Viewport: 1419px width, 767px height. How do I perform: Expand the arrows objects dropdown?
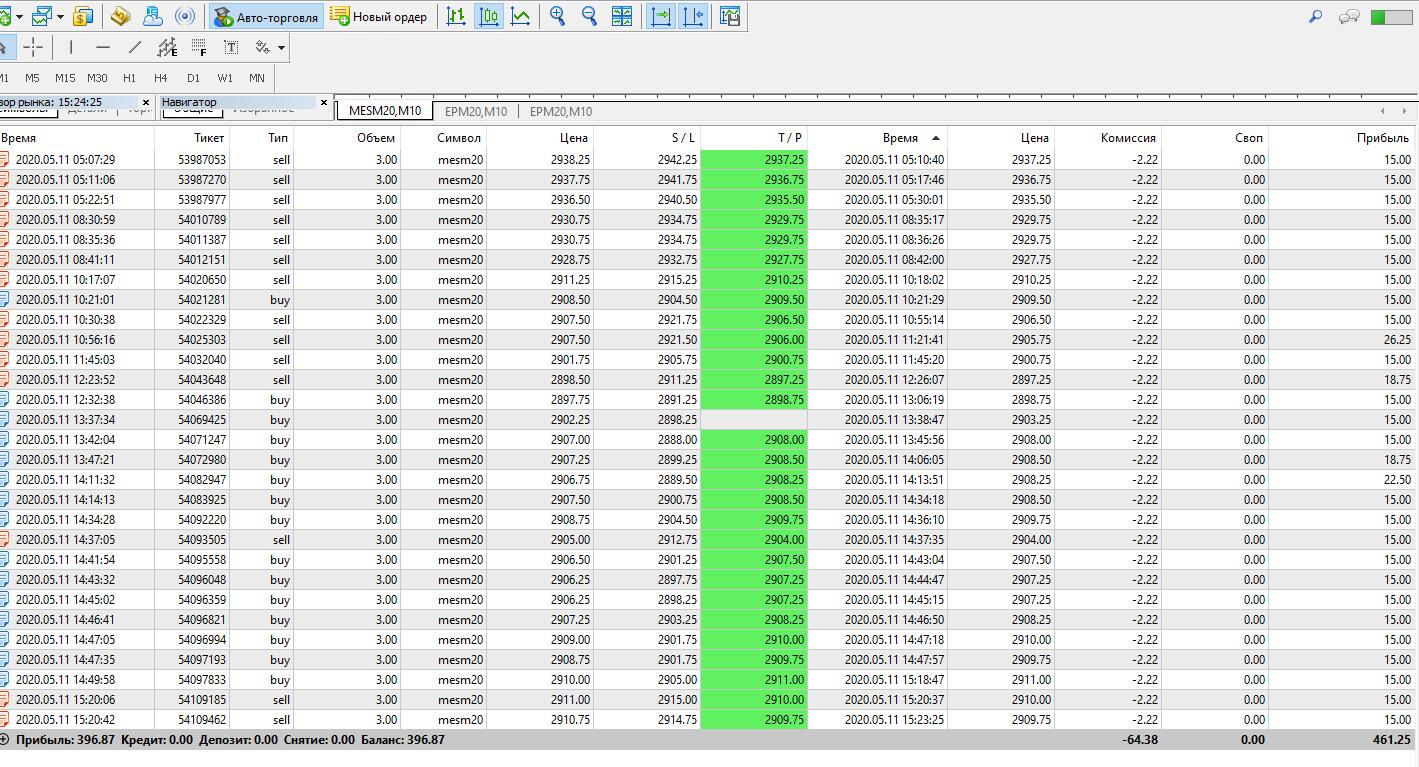pyautogui.click(x=282, y=47)
